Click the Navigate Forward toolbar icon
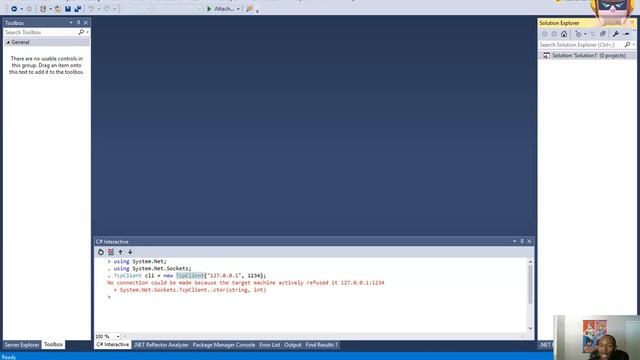This screenshot has width=640, height=360. [x=29, y=9]
